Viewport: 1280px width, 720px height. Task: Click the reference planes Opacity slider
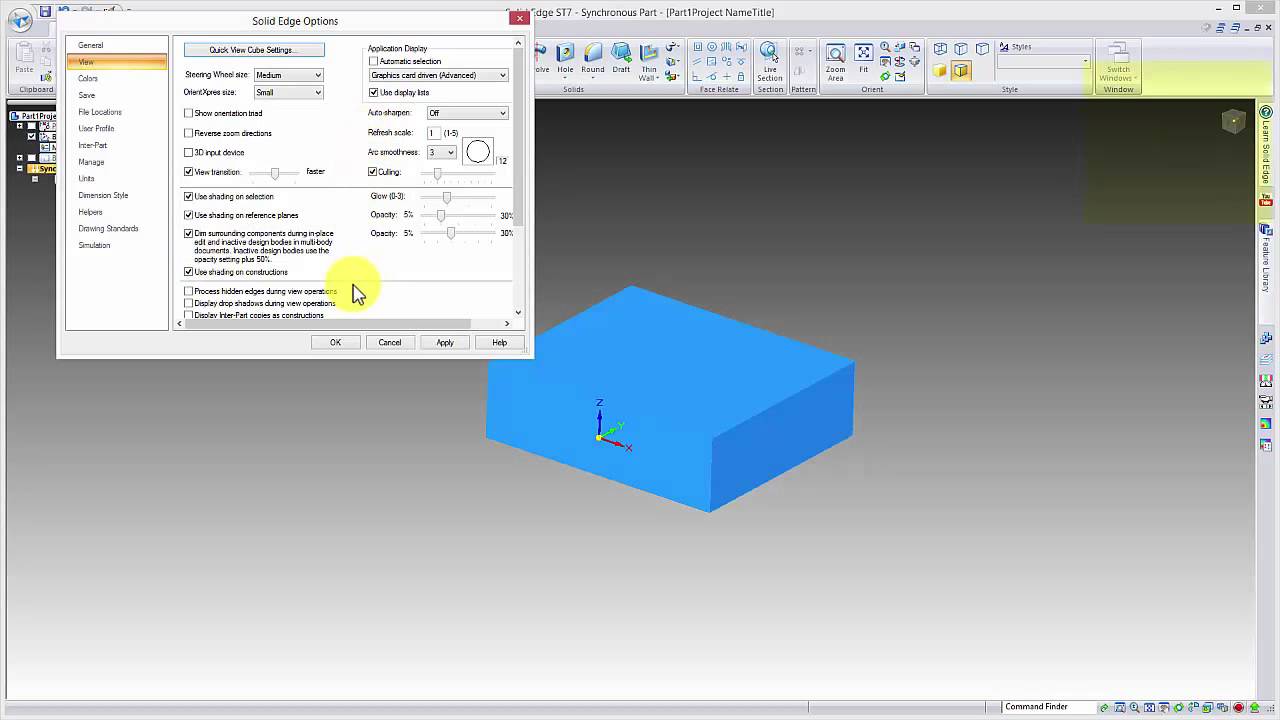[x=441, y=215]
